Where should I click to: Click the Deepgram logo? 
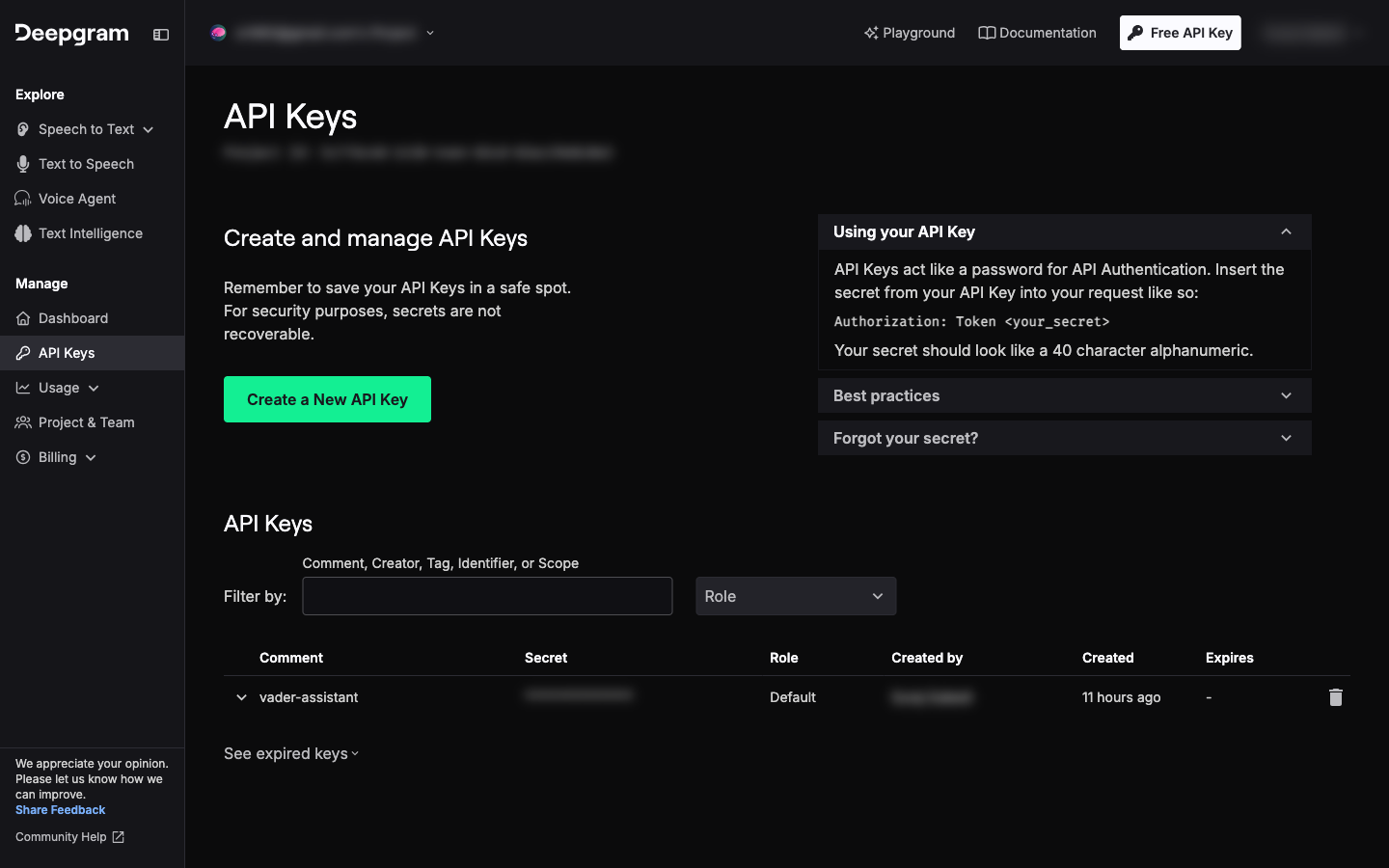[72, 34]
